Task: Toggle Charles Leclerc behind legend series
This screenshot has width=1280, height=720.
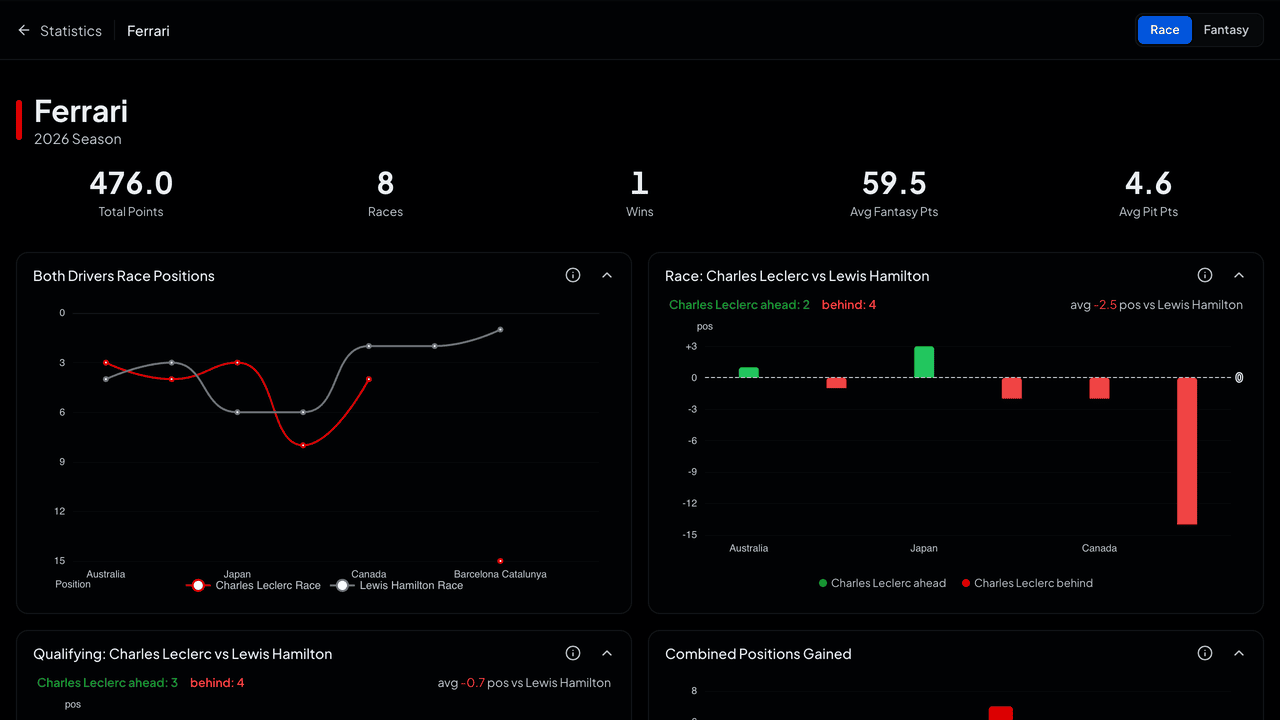Action: click(x=1027, y=583)
